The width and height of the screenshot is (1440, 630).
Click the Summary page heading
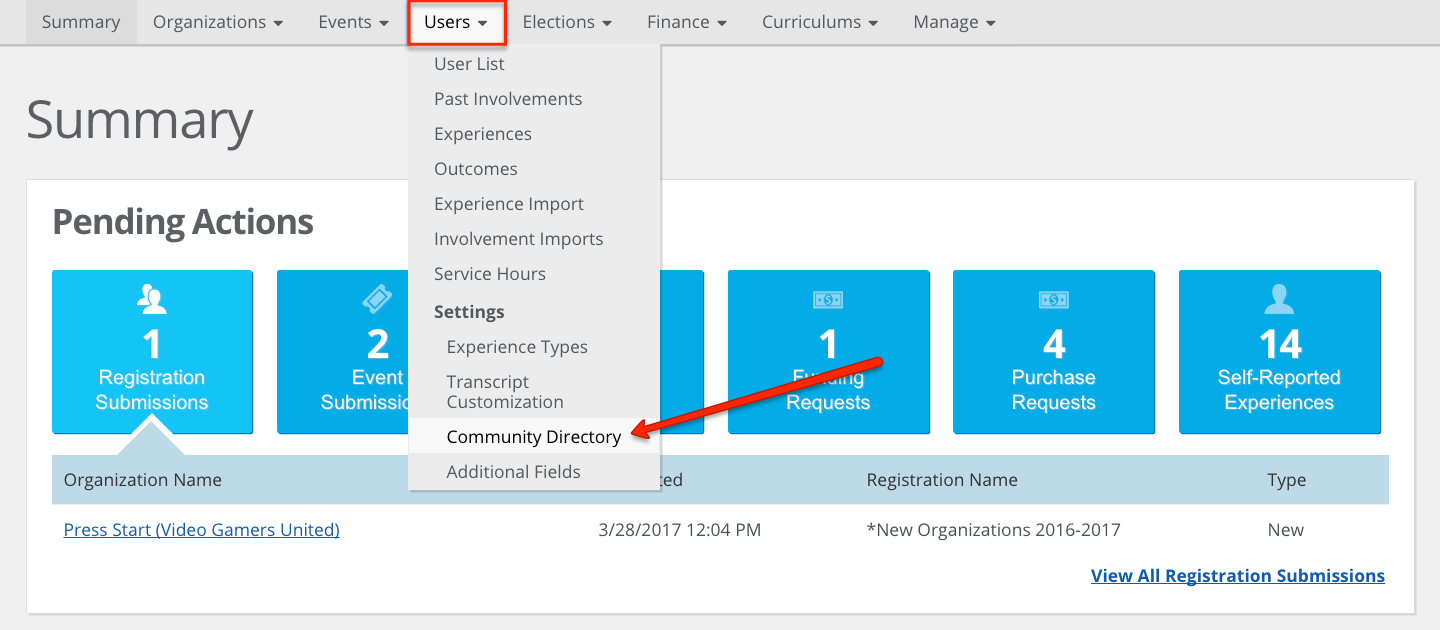pyautogui.click(x=140, y=120)
